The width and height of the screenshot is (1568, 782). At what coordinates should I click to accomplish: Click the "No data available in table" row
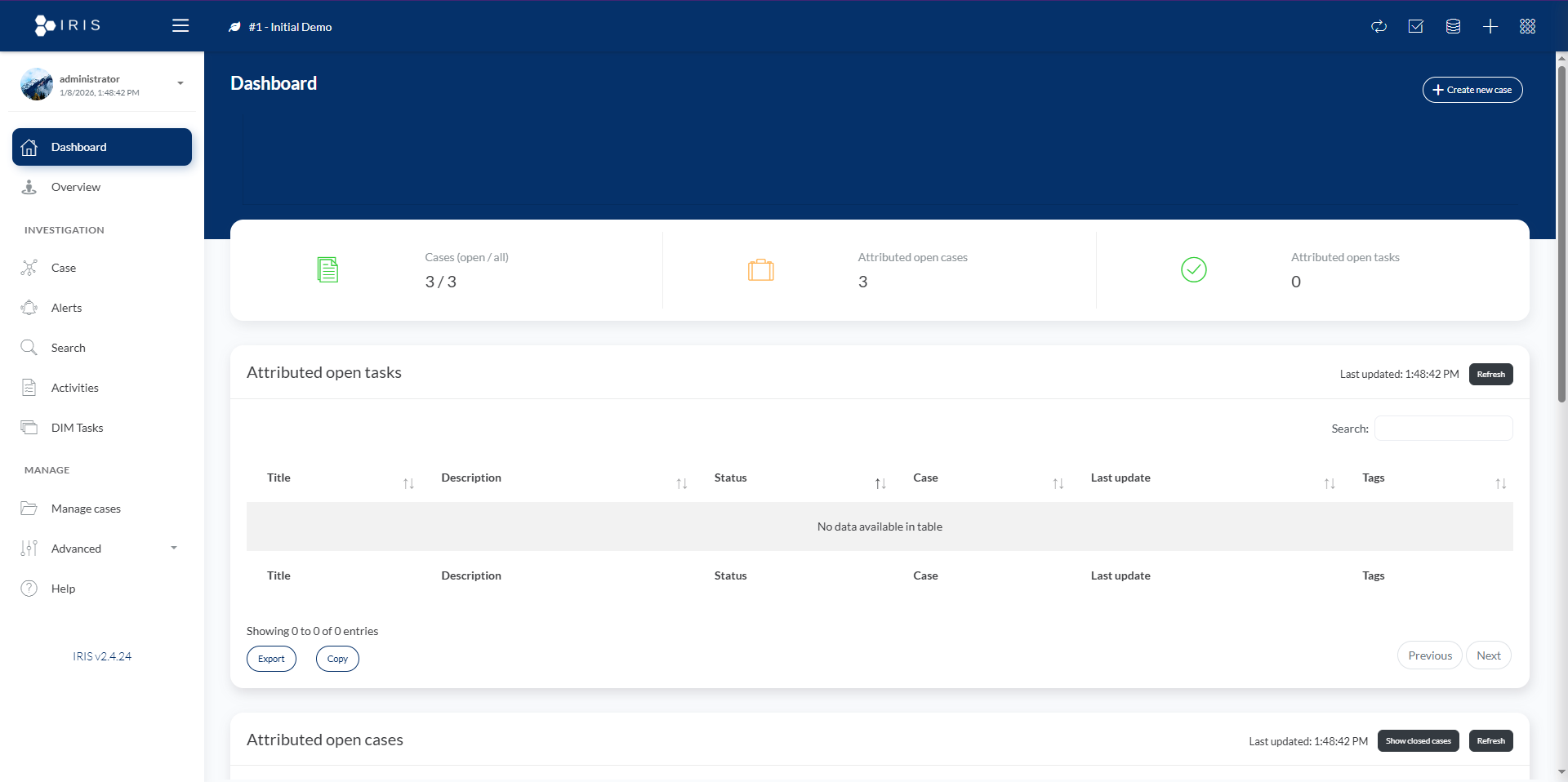click(x=880, y=527)
